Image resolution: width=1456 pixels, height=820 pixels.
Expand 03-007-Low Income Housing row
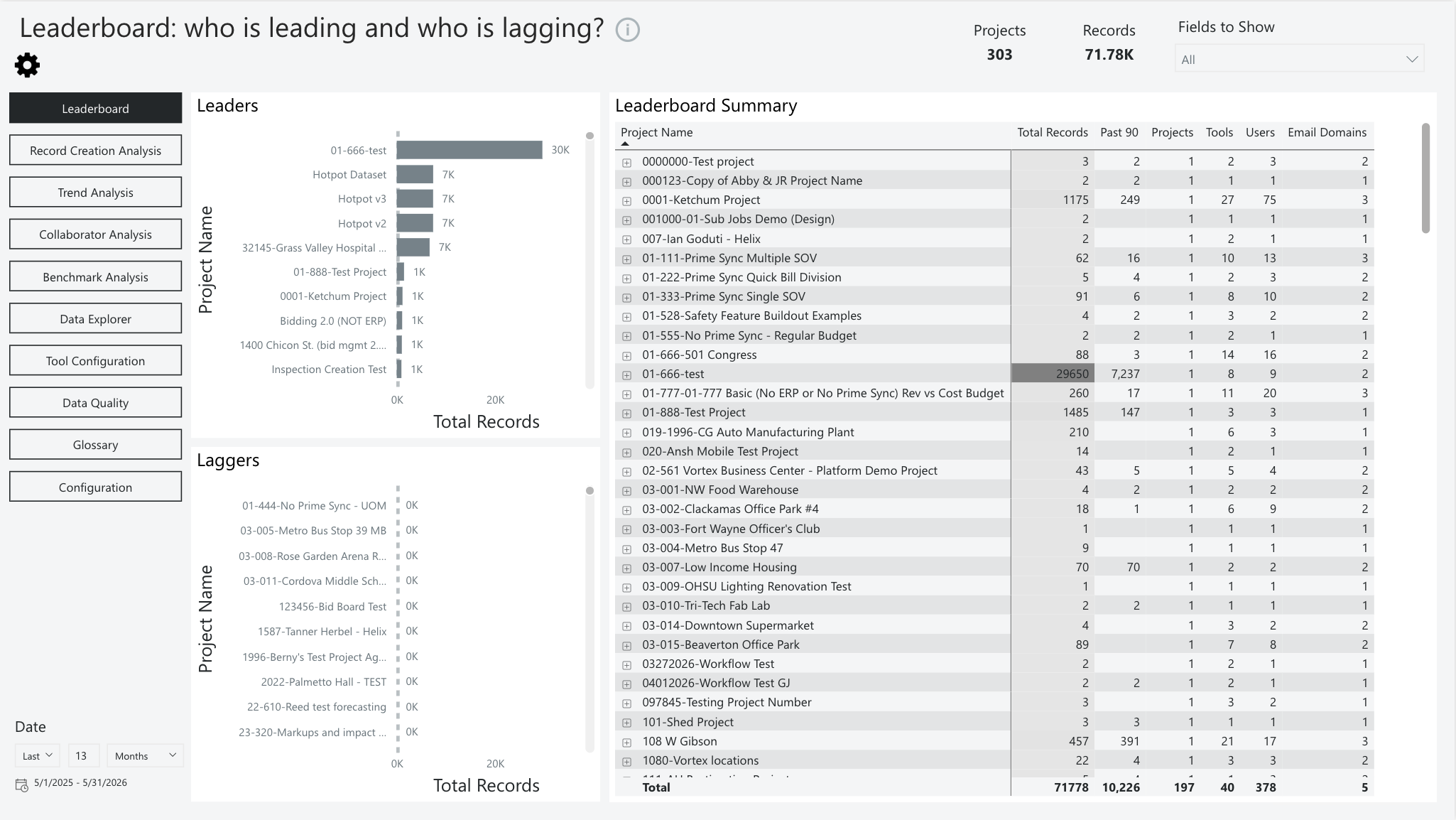[626, 568]
